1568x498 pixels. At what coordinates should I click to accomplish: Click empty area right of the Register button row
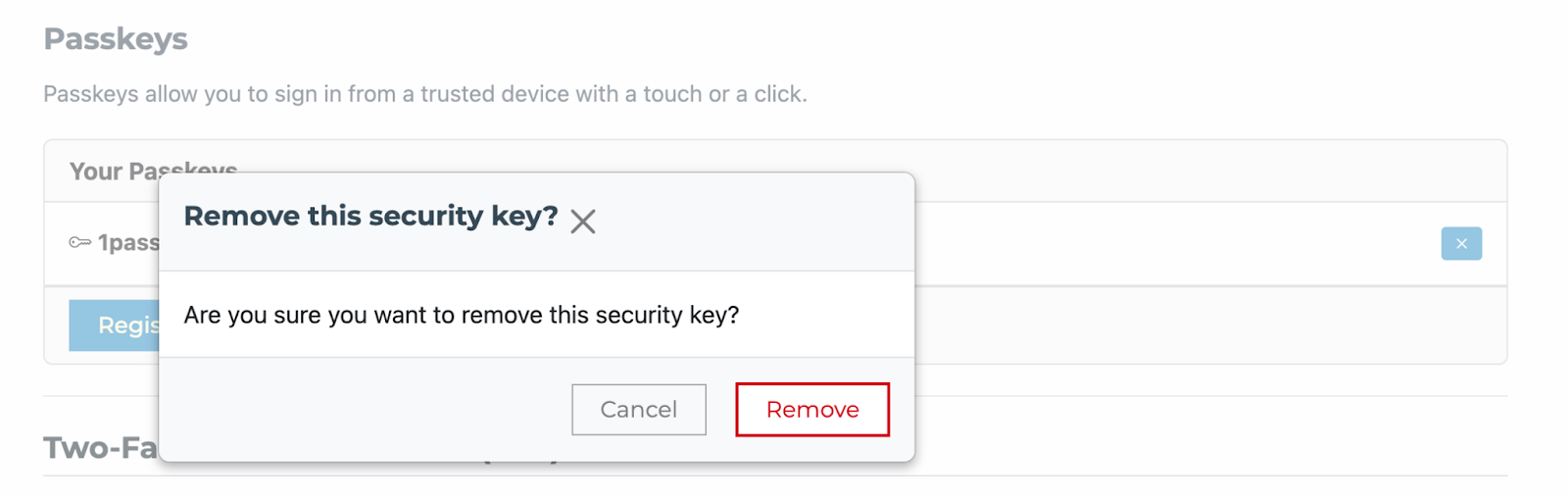click(1176, 325)
